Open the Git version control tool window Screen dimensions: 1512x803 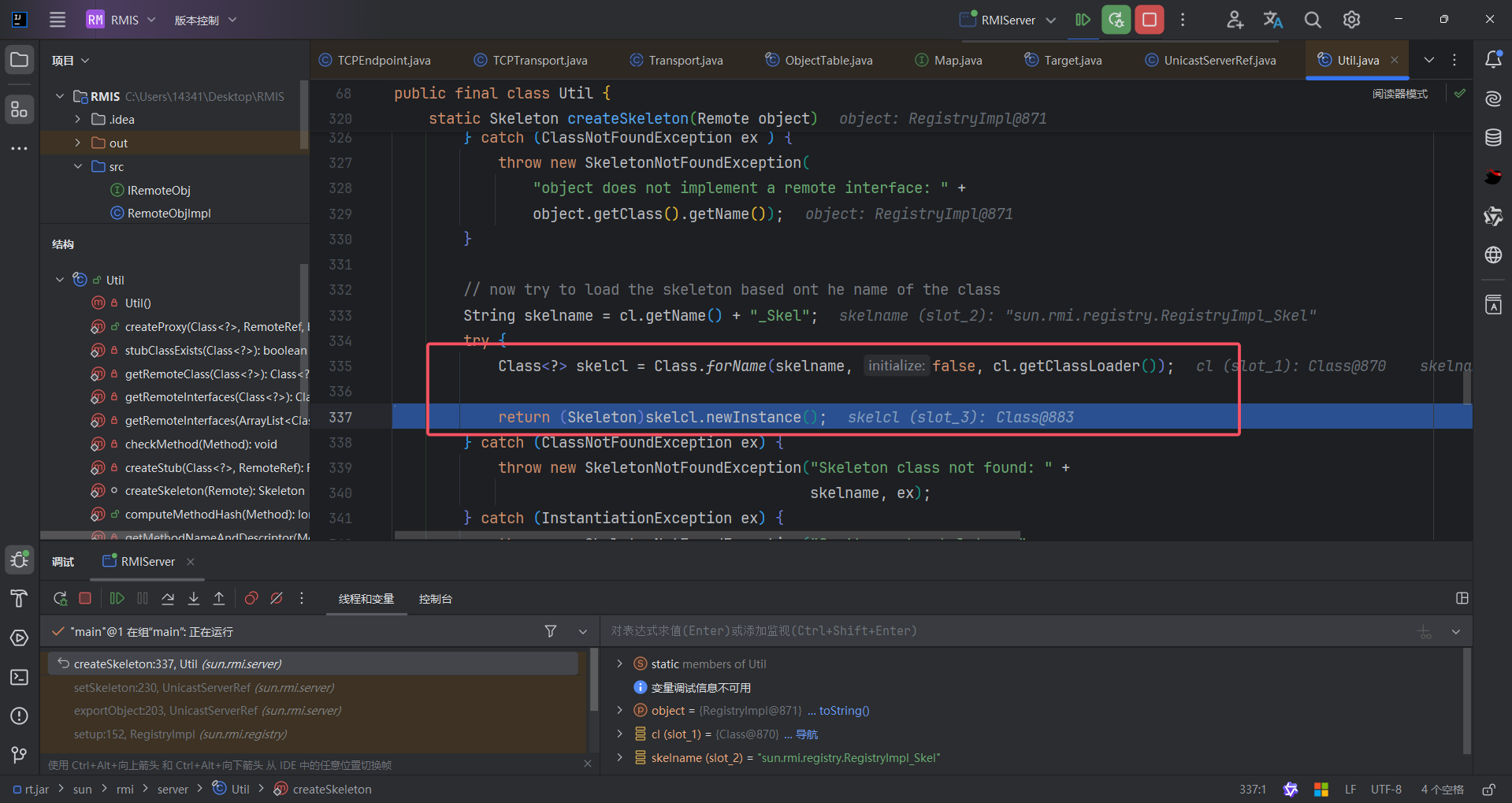tap(20, 755)
